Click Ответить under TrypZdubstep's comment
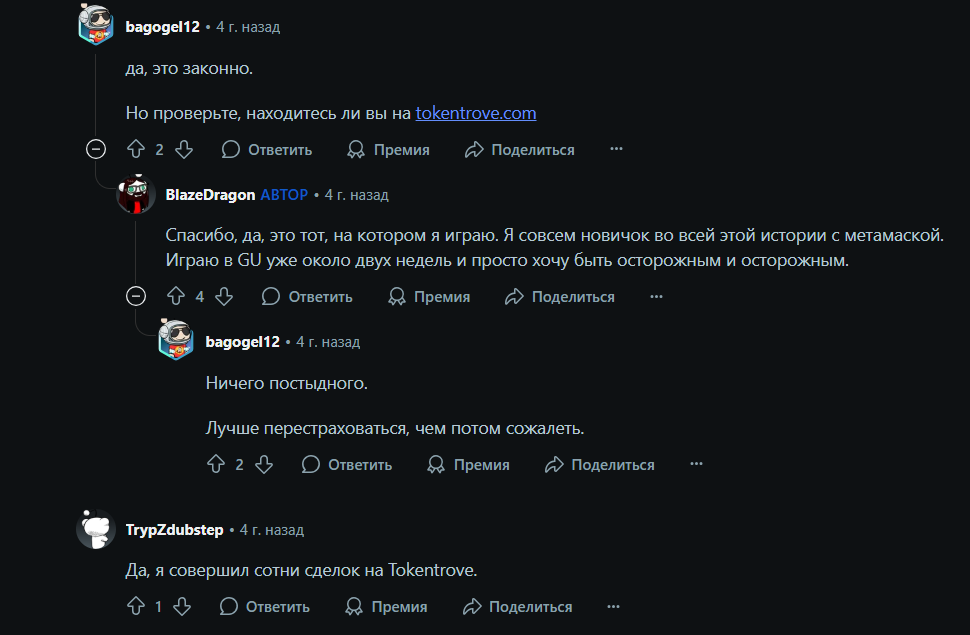 pos(265,607)
